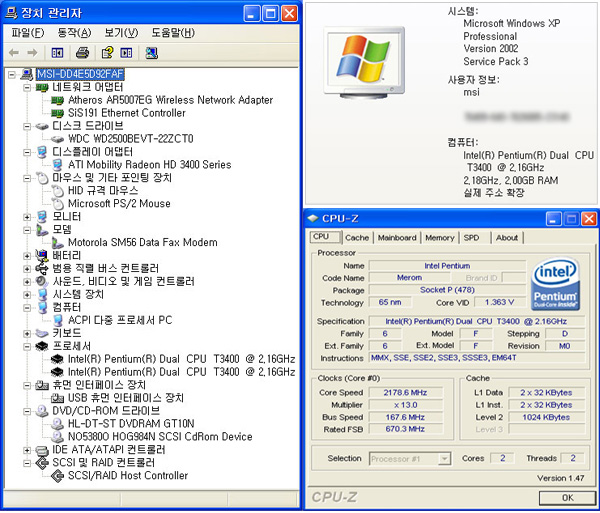This screenshot has height=513, width=600.
Task: Click the 배터리 category icon
Action: tap(42, 255)
